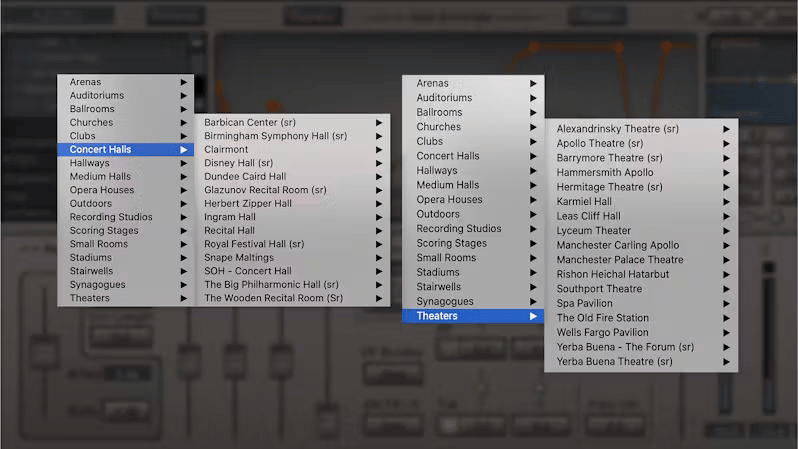
Task: Open Auditoriums in menu with Theaters highlighted
Action: click(473, 98)
